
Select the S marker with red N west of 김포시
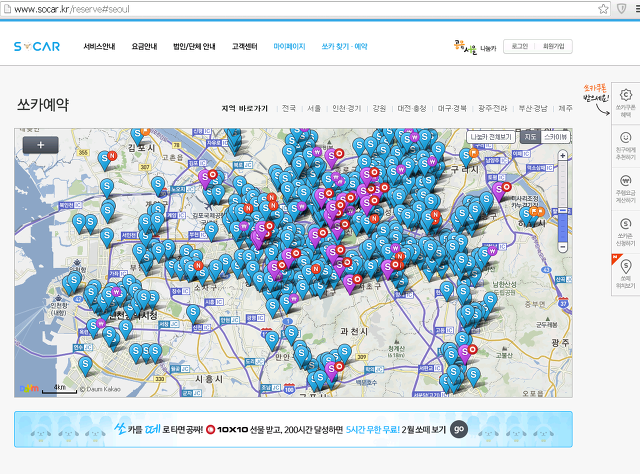coord(105,160)
